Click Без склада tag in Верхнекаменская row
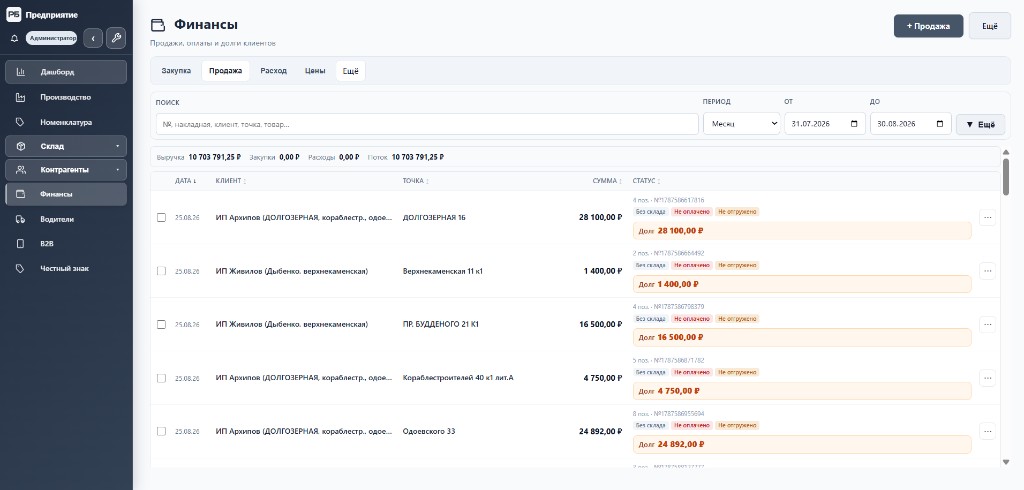Viewport: 1024px width, 490px height. 650,265
